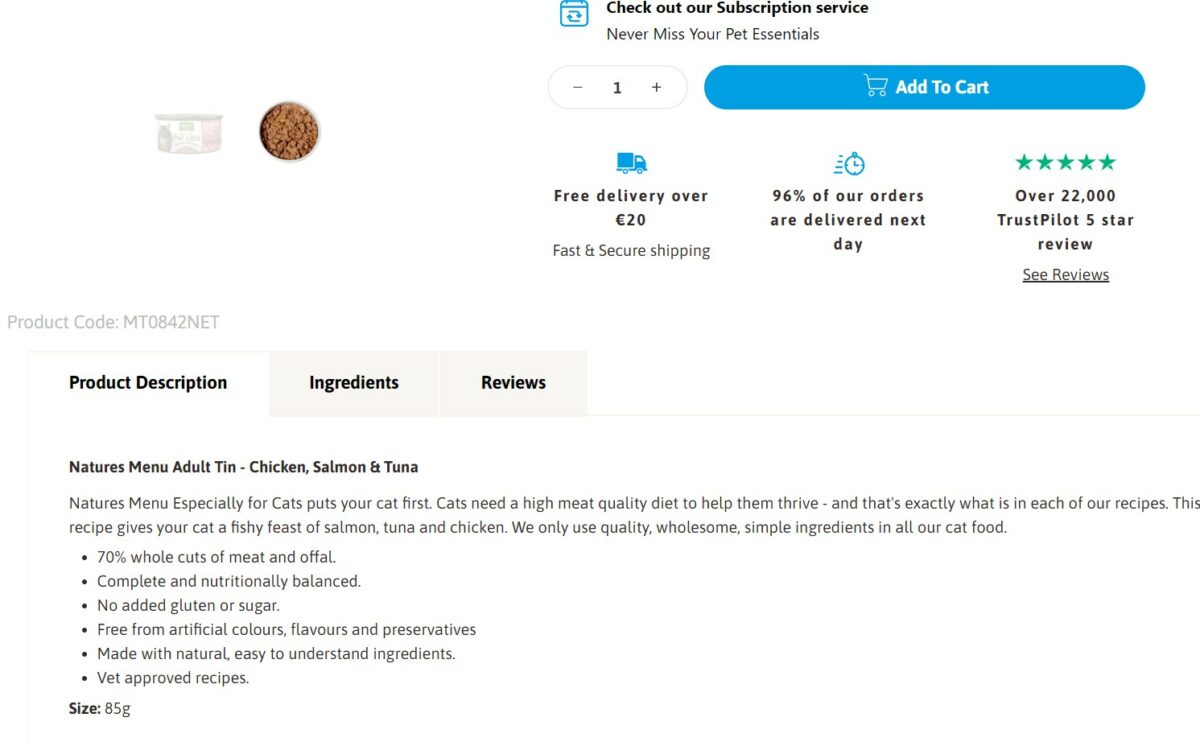
Task: Click the TrustPilot five star rating
Action: coord(1065,162)
